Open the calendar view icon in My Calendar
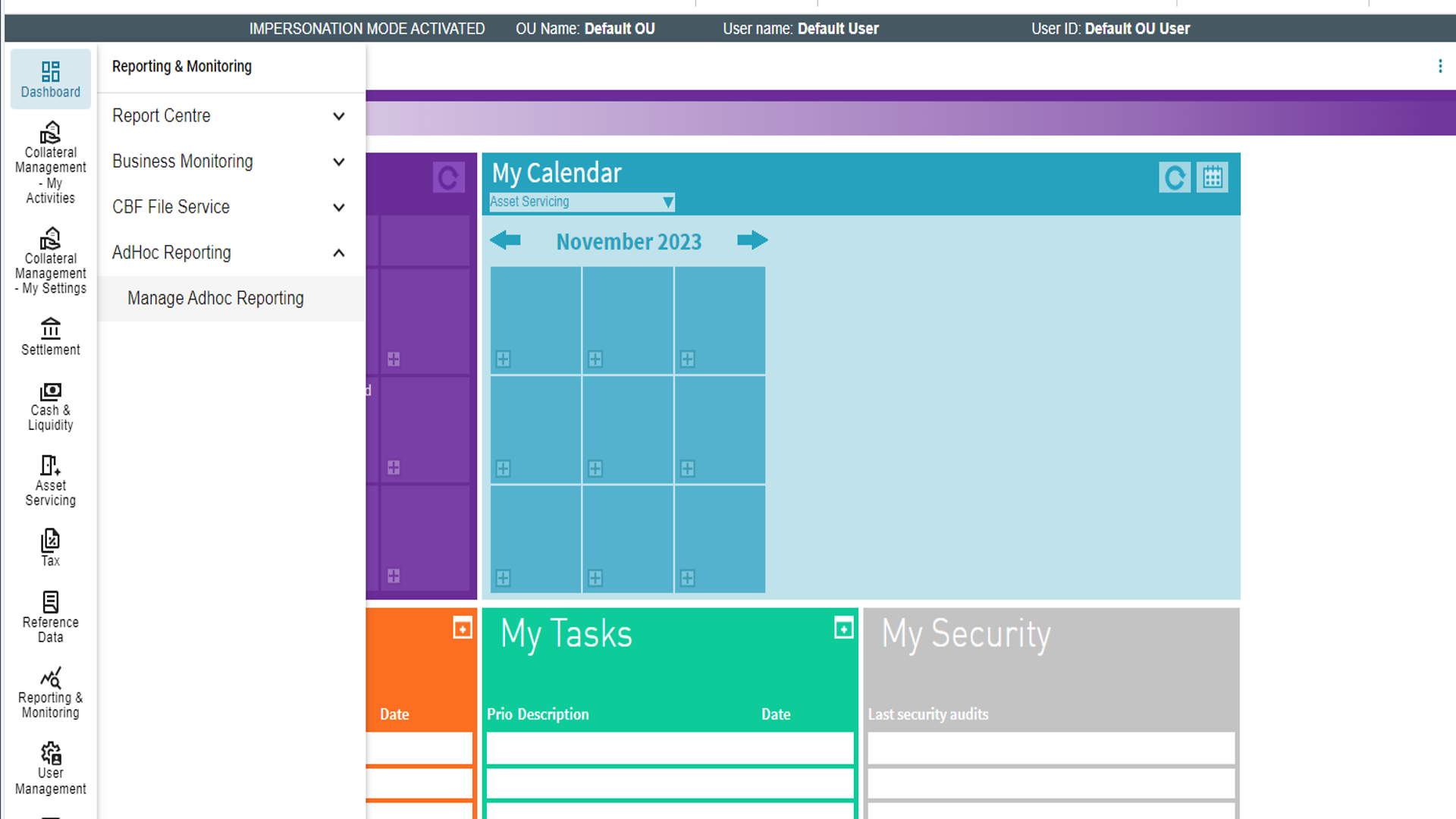This screenshot has height=819, width=1456. coord(1212,177)
